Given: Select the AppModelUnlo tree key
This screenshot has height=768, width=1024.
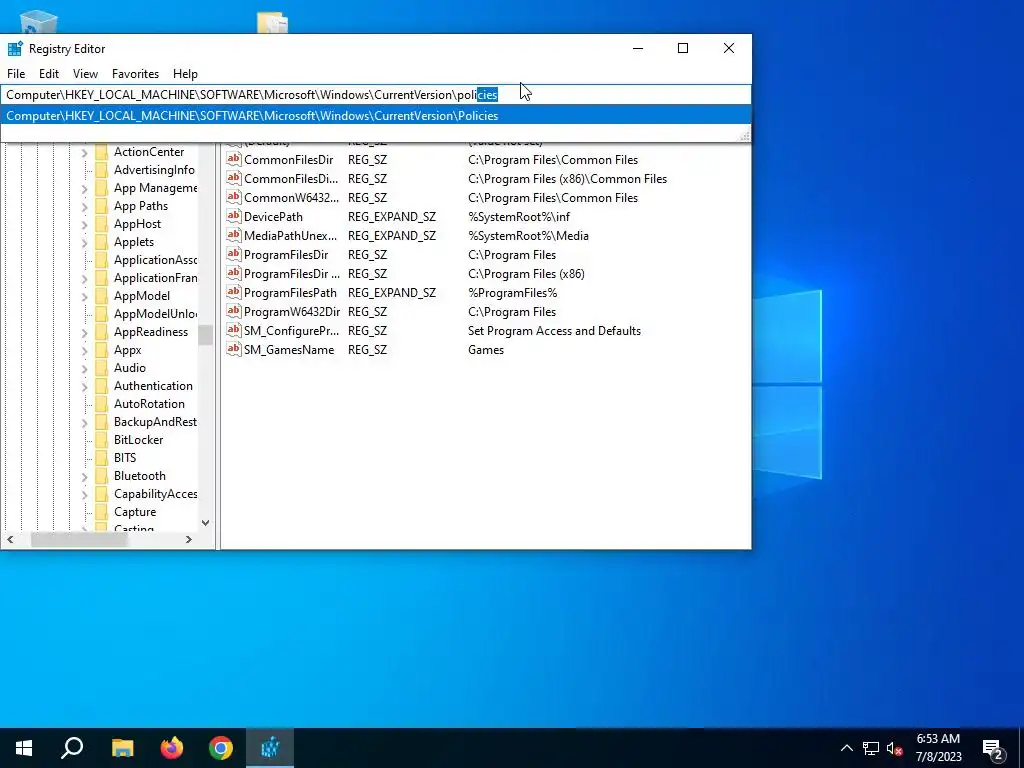Looking at the screenshot, I should pos(155,314).
